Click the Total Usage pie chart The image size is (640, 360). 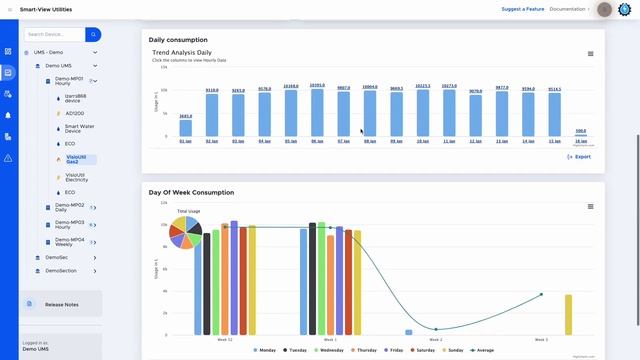186,232
